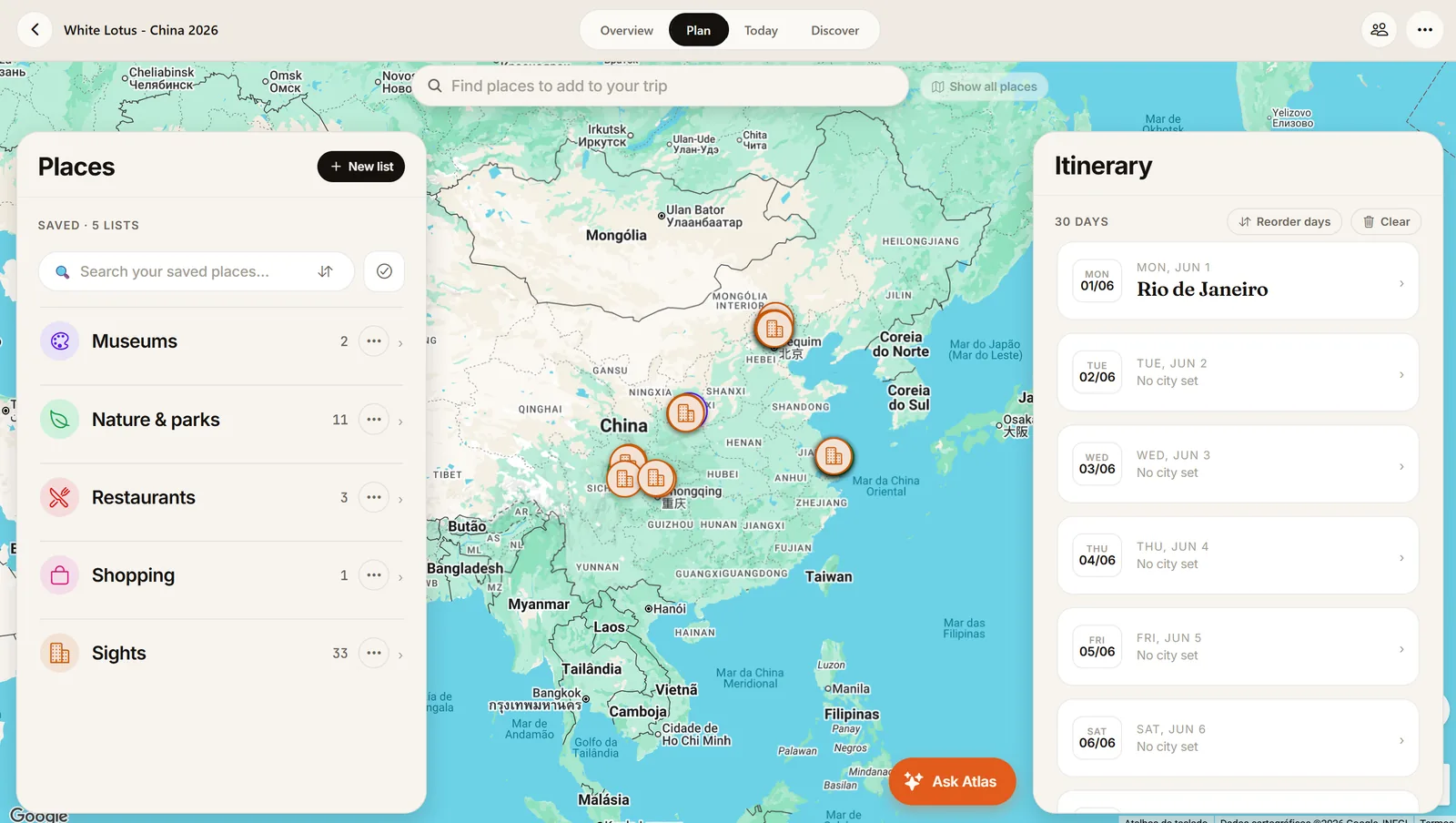
Task: Clear the itinerary
Action: [x=1386, y=221]
